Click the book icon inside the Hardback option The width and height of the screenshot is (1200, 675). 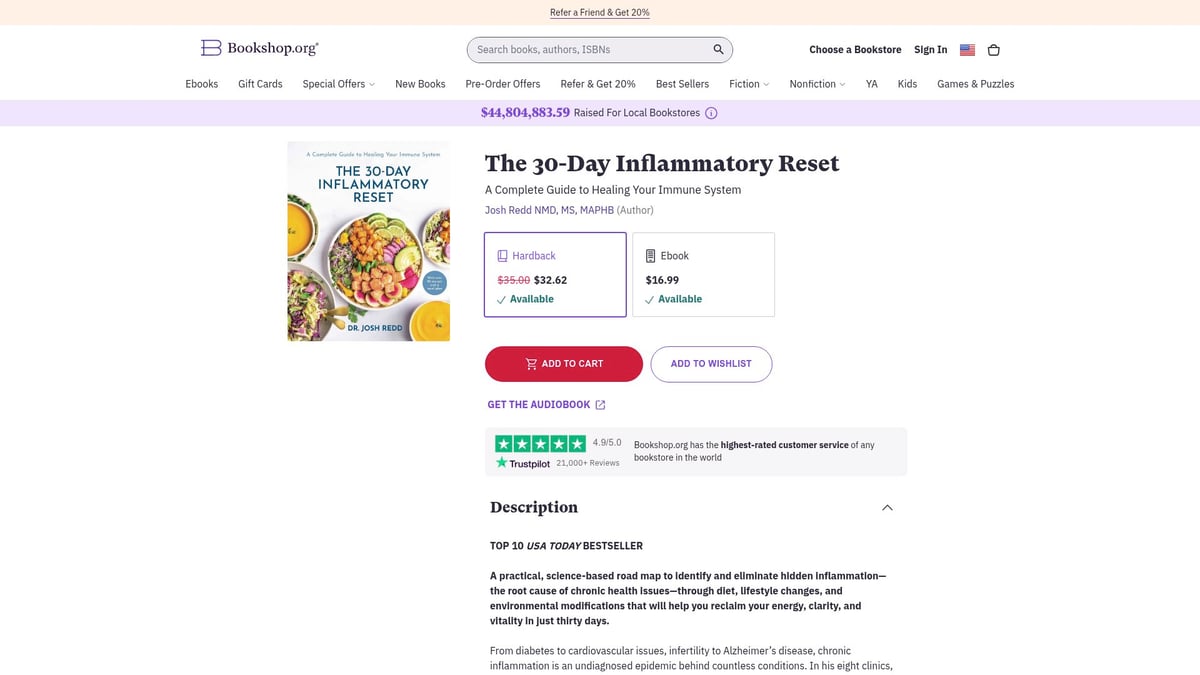pos(503,255)
